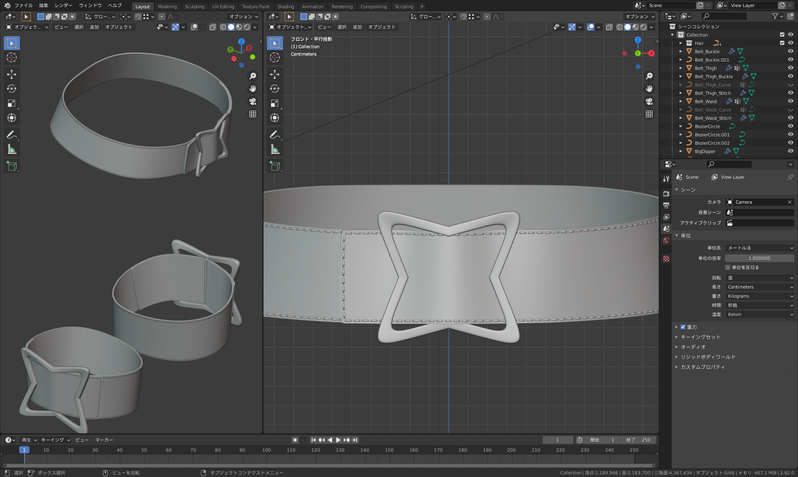Enable the 単位を区切る checkbox

(729, 267)
